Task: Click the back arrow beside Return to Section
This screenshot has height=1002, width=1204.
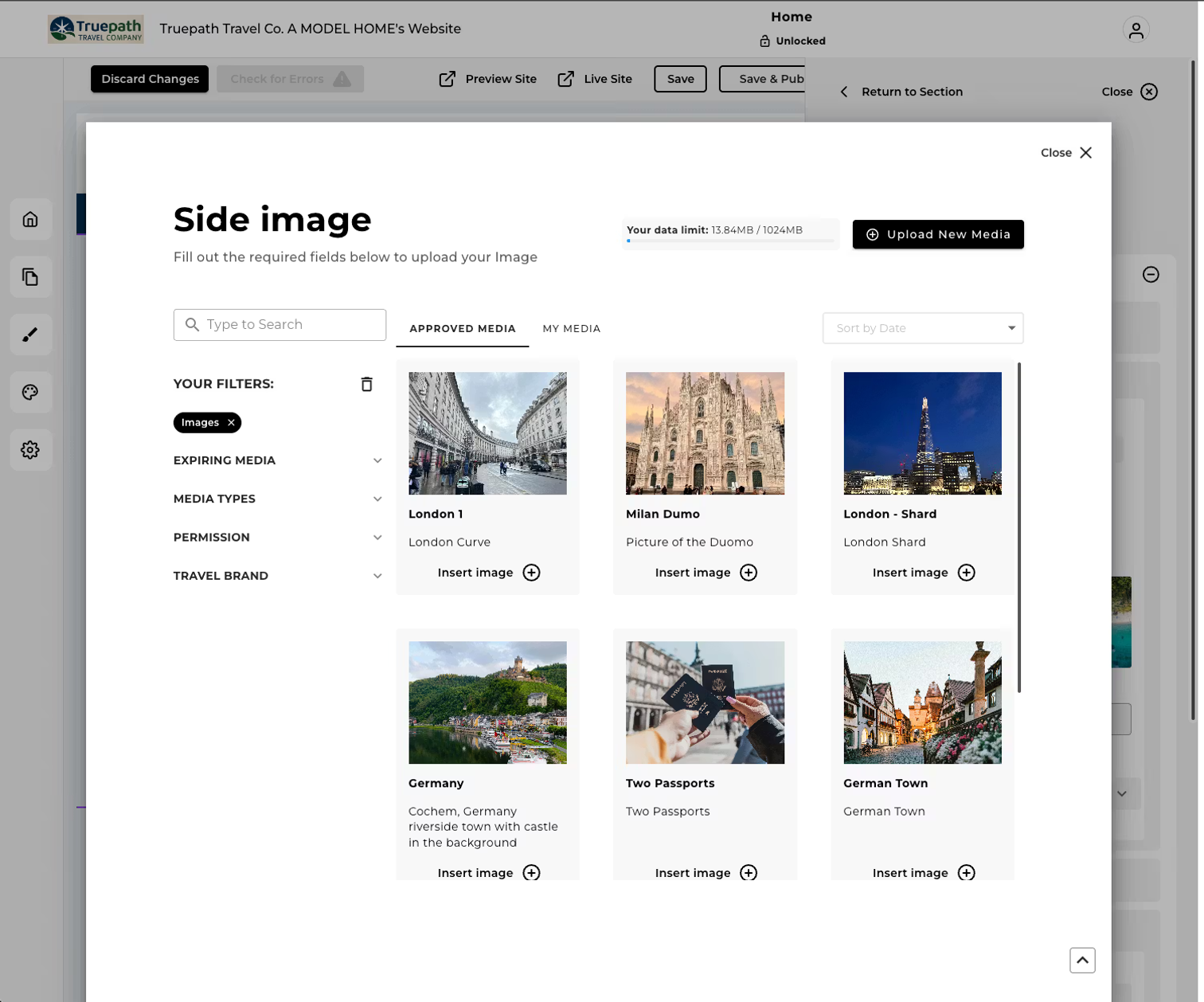Action: pos(844,92)
